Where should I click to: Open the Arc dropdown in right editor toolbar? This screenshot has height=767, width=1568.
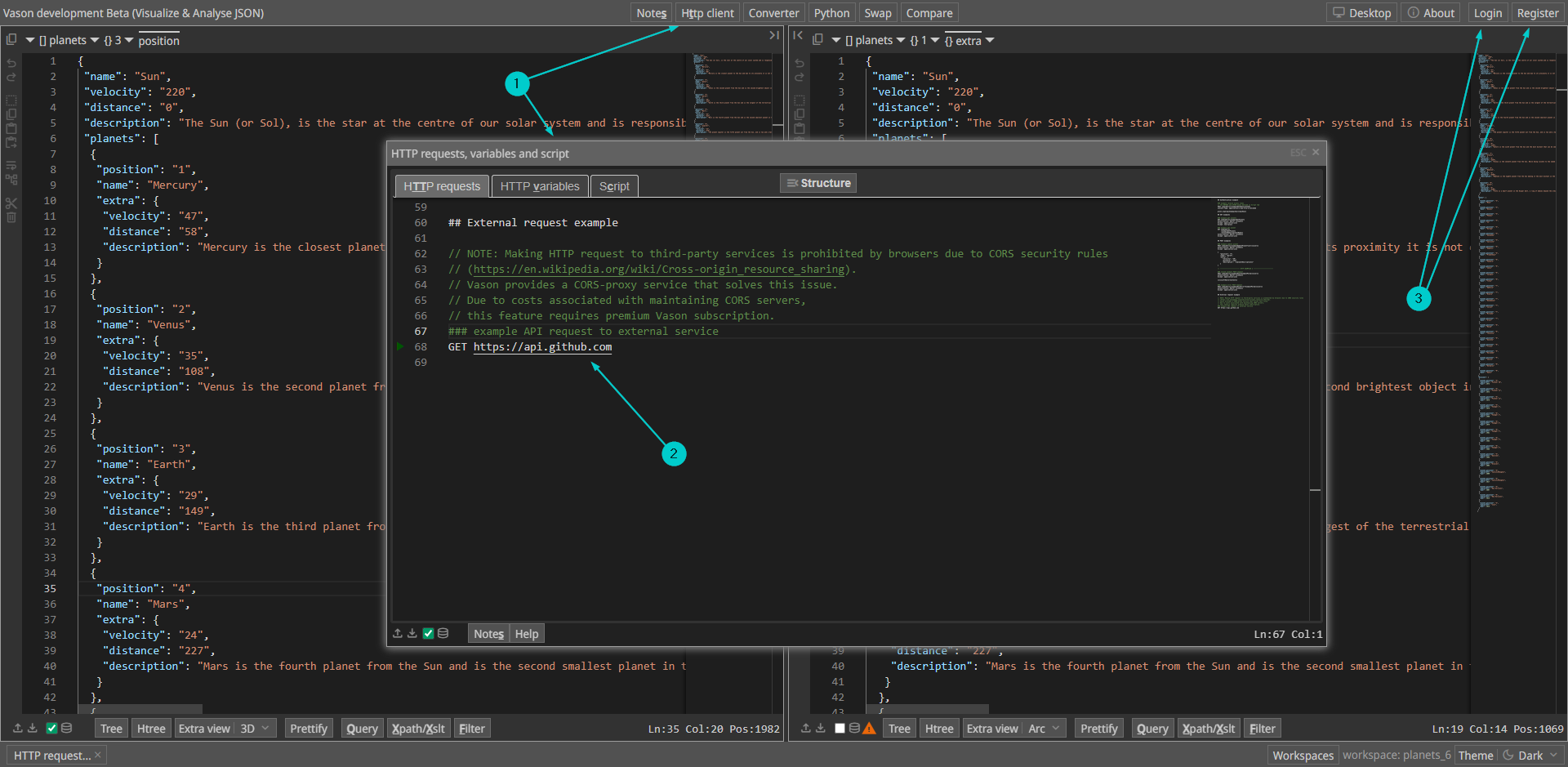1044,728
